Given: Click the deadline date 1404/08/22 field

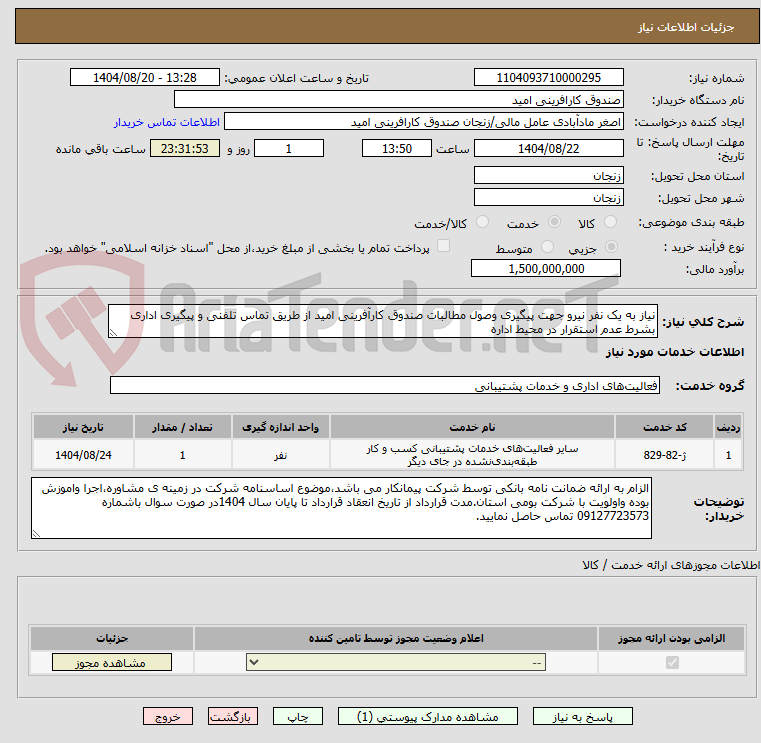Looking at the screenshot, I should (548, 148).
